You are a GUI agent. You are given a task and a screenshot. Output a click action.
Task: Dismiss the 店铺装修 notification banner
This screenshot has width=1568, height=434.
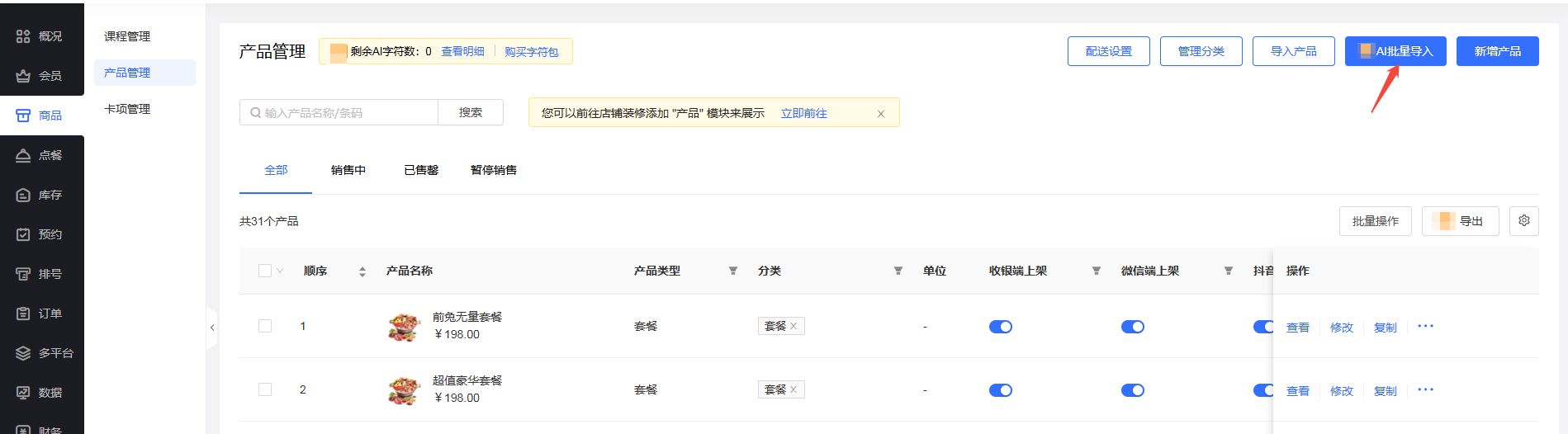(x=880, y=114)
